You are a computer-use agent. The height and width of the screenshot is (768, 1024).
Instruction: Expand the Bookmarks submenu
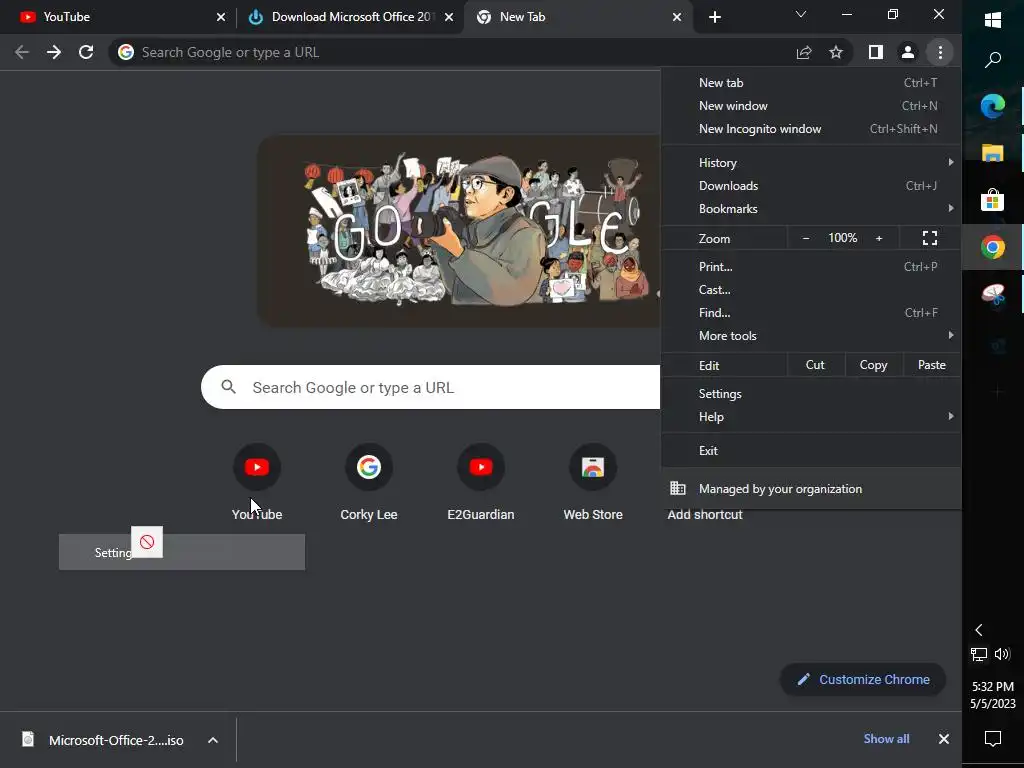pyautogui.click(x=811, y=209)
